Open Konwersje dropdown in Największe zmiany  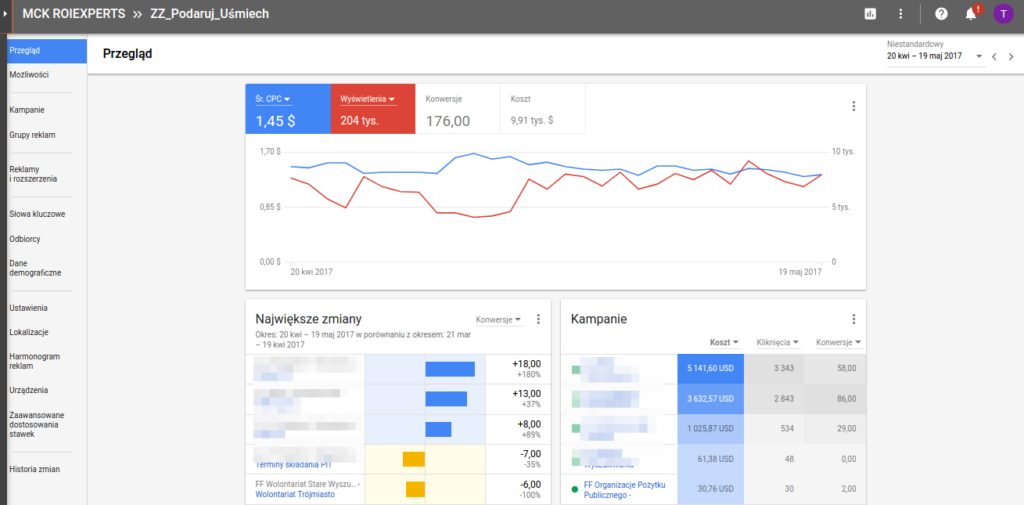coord(498,320)
